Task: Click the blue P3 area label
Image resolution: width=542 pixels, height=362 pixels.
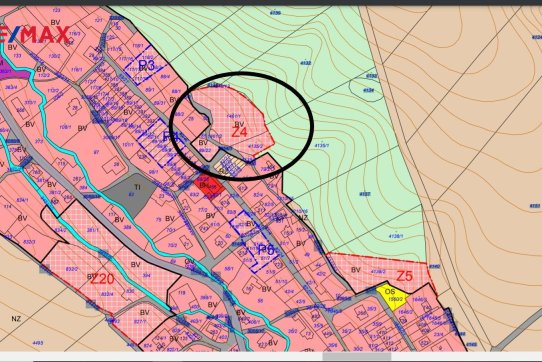Action: pos(147,65)
